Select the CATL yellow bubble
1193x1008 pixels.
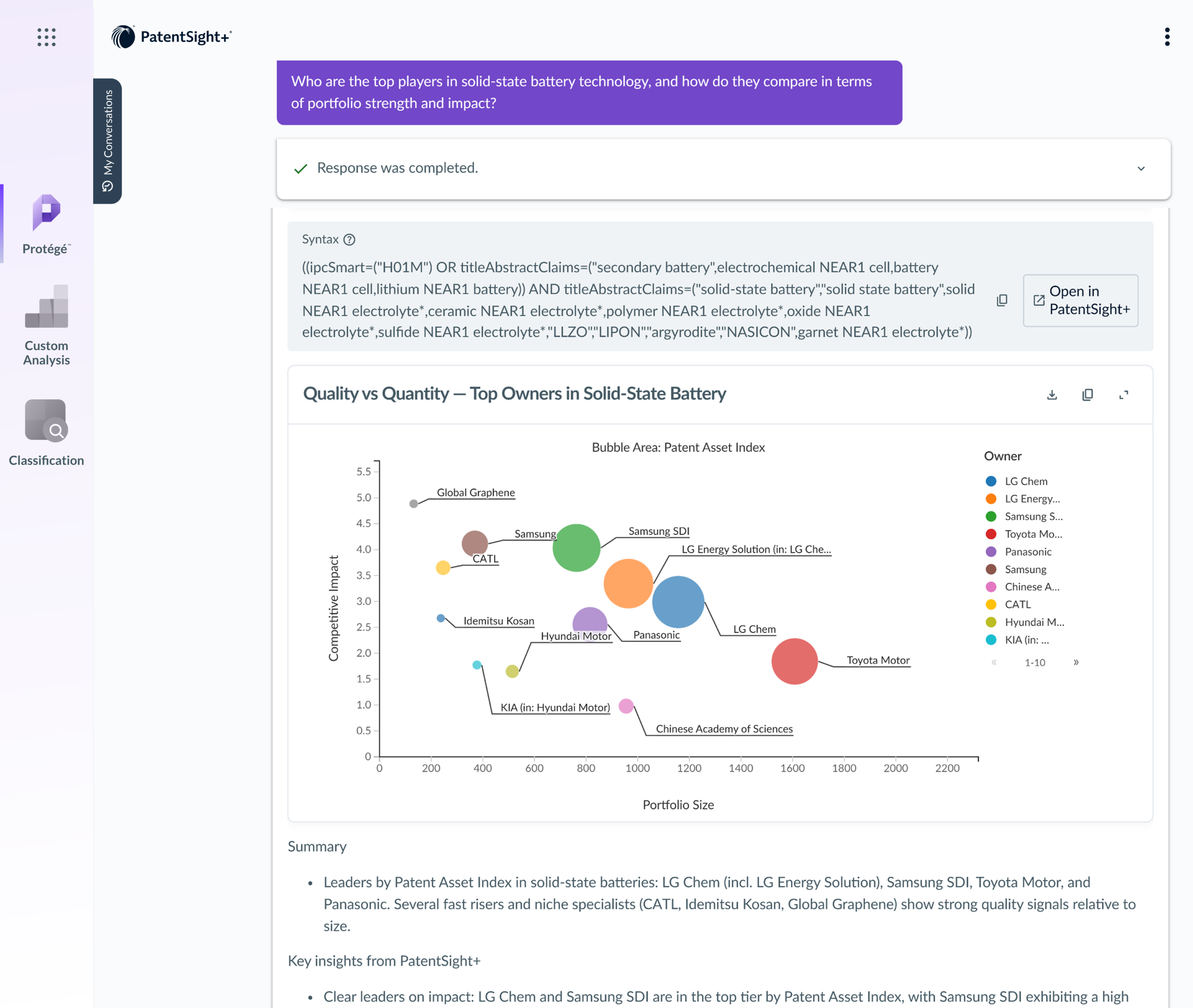[443, 567]
